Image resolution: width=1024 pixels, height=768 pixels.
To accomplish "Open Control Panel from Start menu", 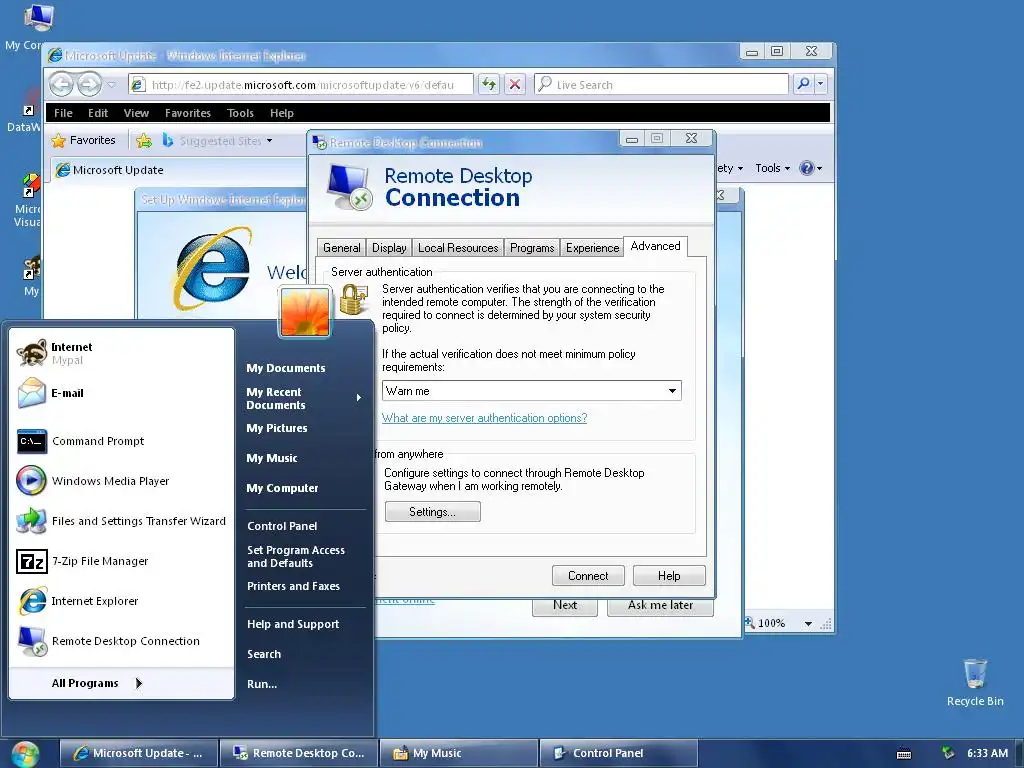I will 282,526.
